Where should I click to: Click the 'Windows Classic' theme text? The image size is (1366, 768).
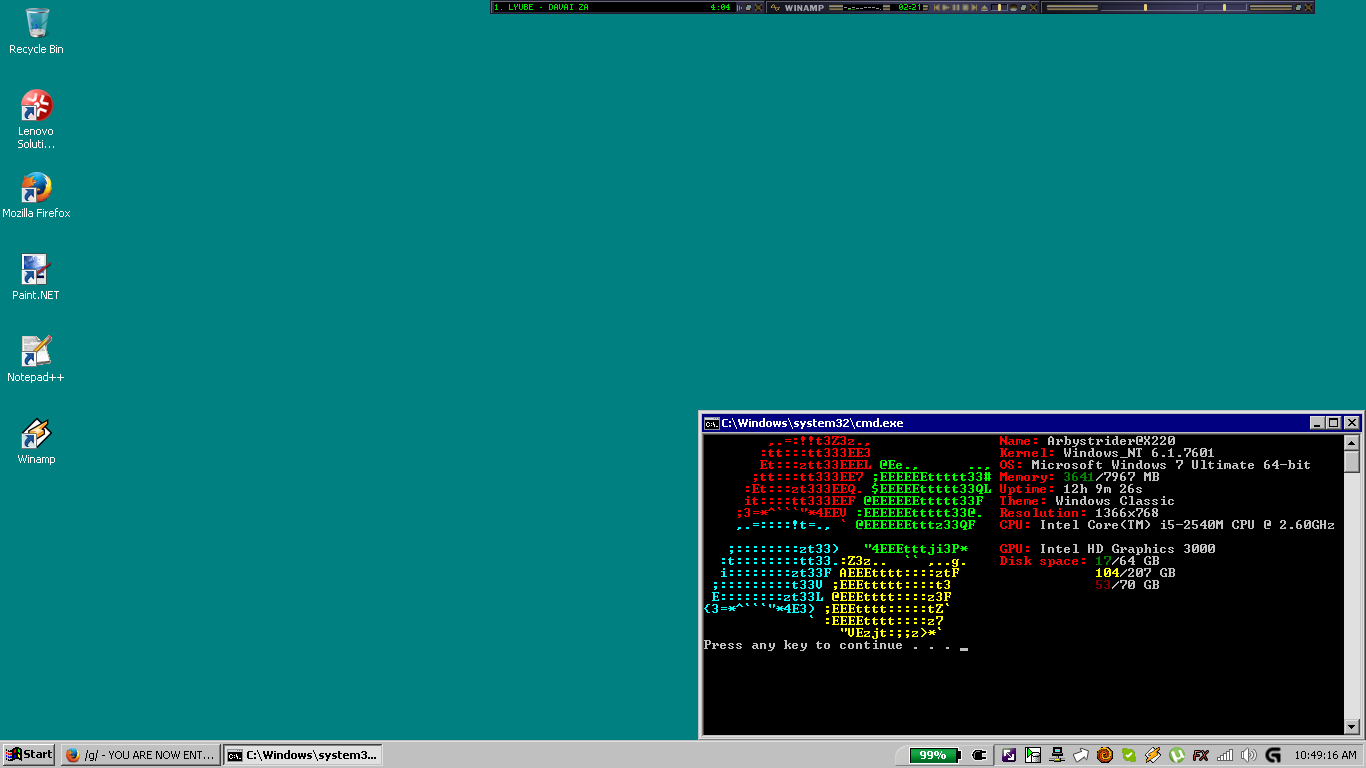[1115, 501]
